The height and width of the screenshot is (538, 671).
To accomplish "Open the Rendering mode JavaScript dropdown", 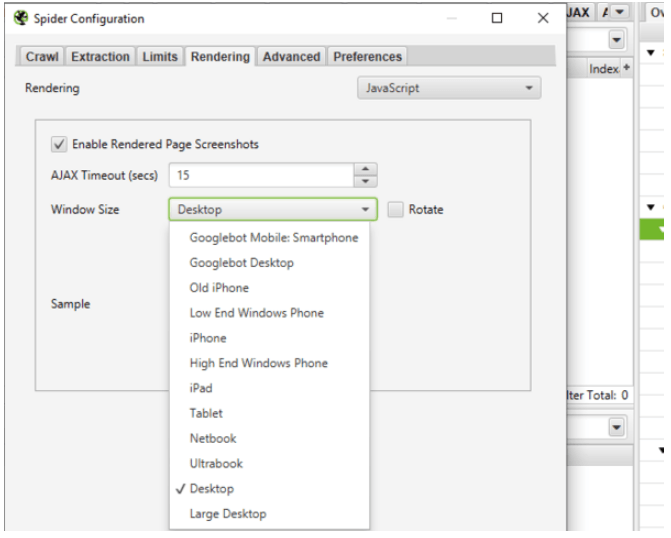I will coord(448,89).
